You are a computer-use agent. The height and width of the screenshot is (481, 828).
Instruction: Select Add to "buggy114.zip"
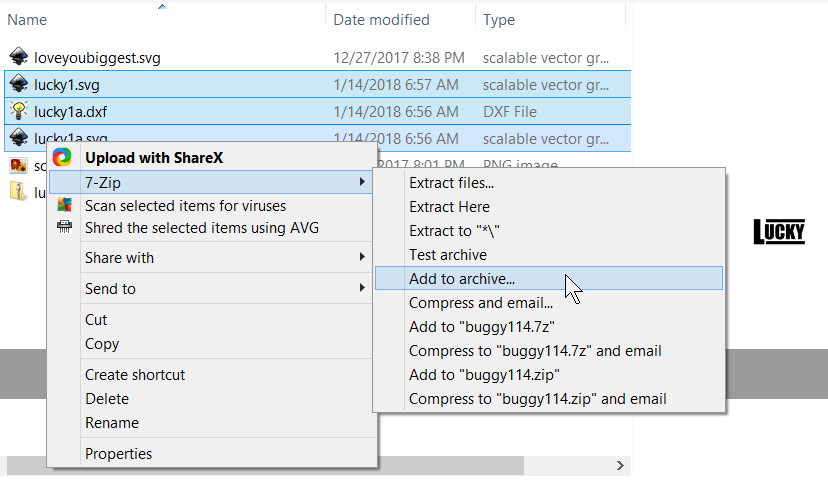(483, 375)
